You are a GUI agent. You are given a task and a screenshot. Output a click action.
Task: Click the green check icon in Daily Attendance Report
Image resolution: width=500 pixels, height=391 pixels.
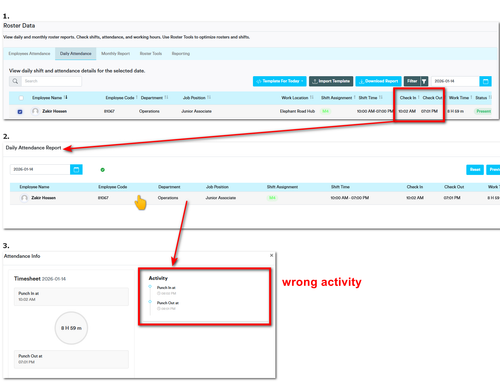tap(103, 170)
